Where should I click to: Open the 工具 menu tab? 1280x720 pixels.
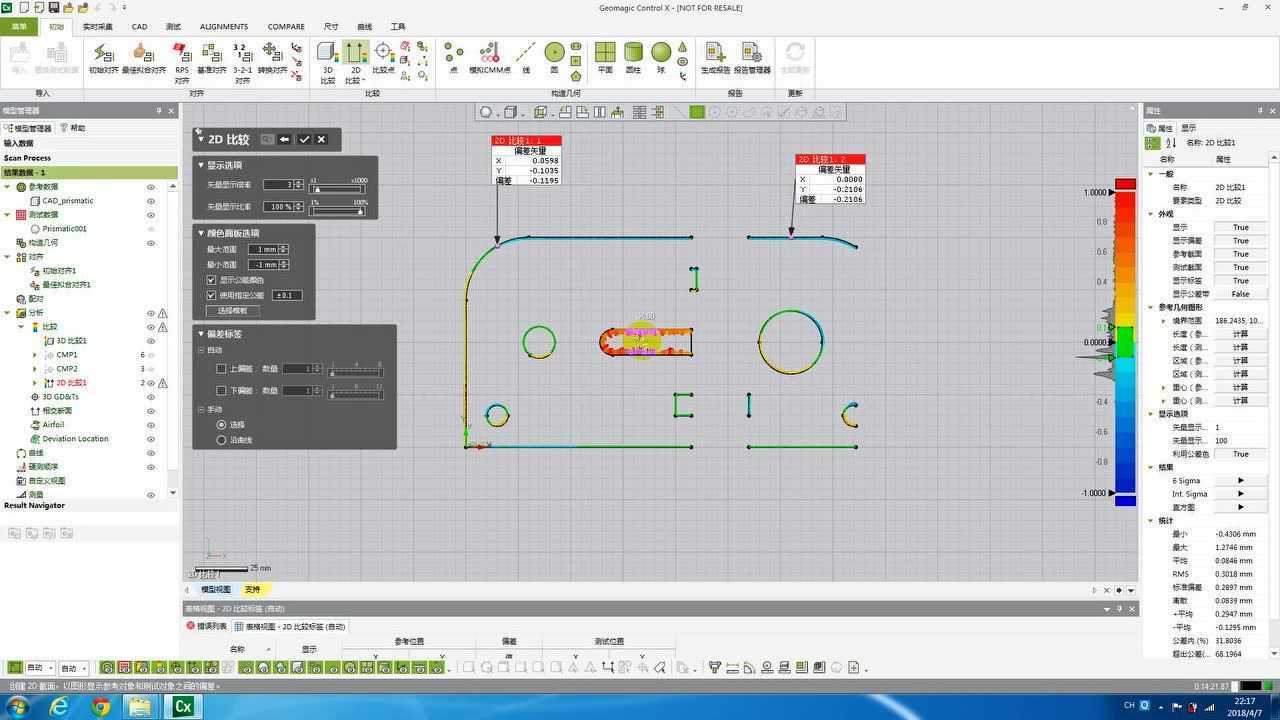[x=397, y=26]
